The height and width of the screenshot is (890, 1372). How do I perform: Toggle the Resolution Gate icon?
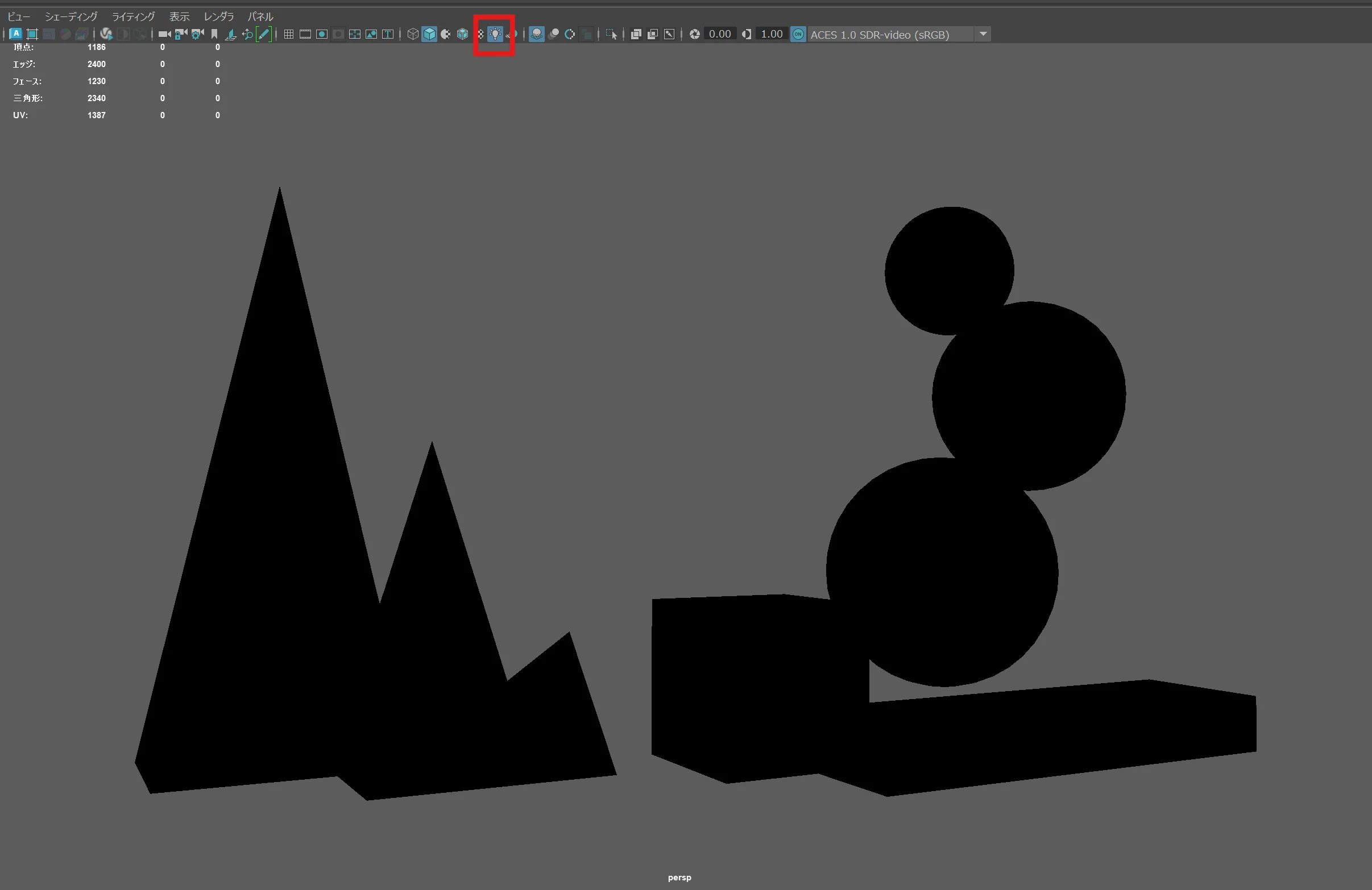(x=322, y=34)
